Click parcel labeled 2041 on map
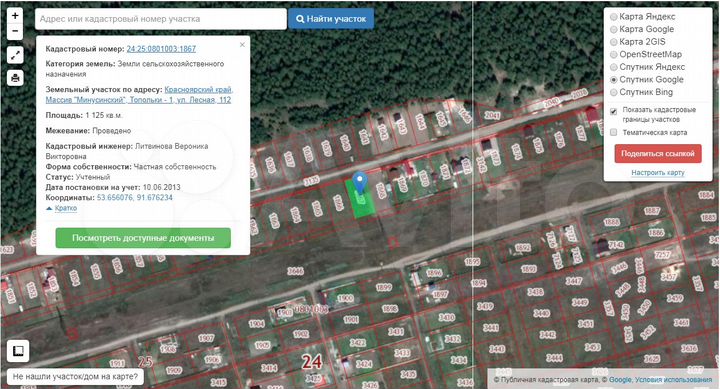This screenshot has height=389, width=720. [x=492, y=115]
